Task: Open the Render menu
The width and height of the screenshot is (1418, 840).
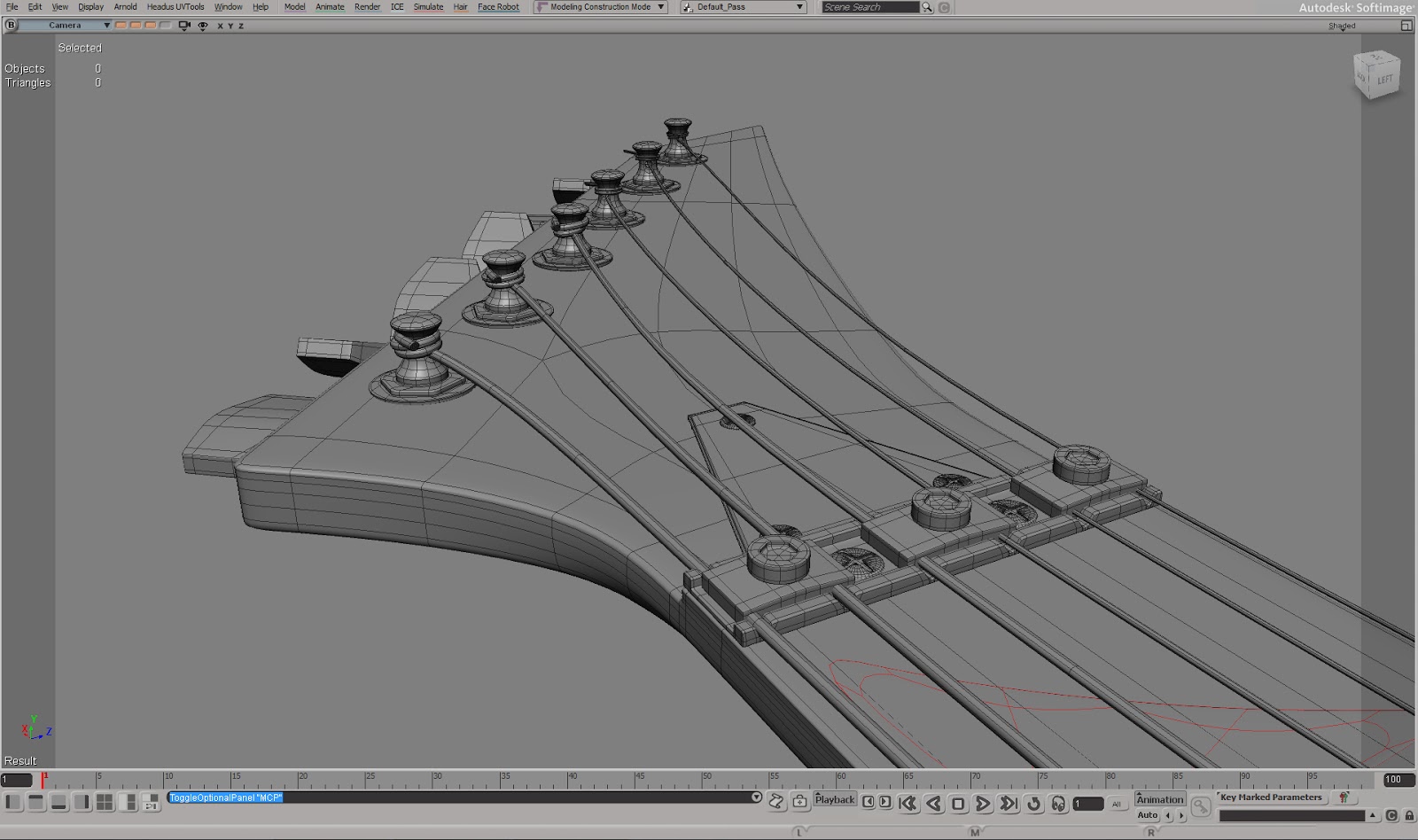Action: click(366, 7)
